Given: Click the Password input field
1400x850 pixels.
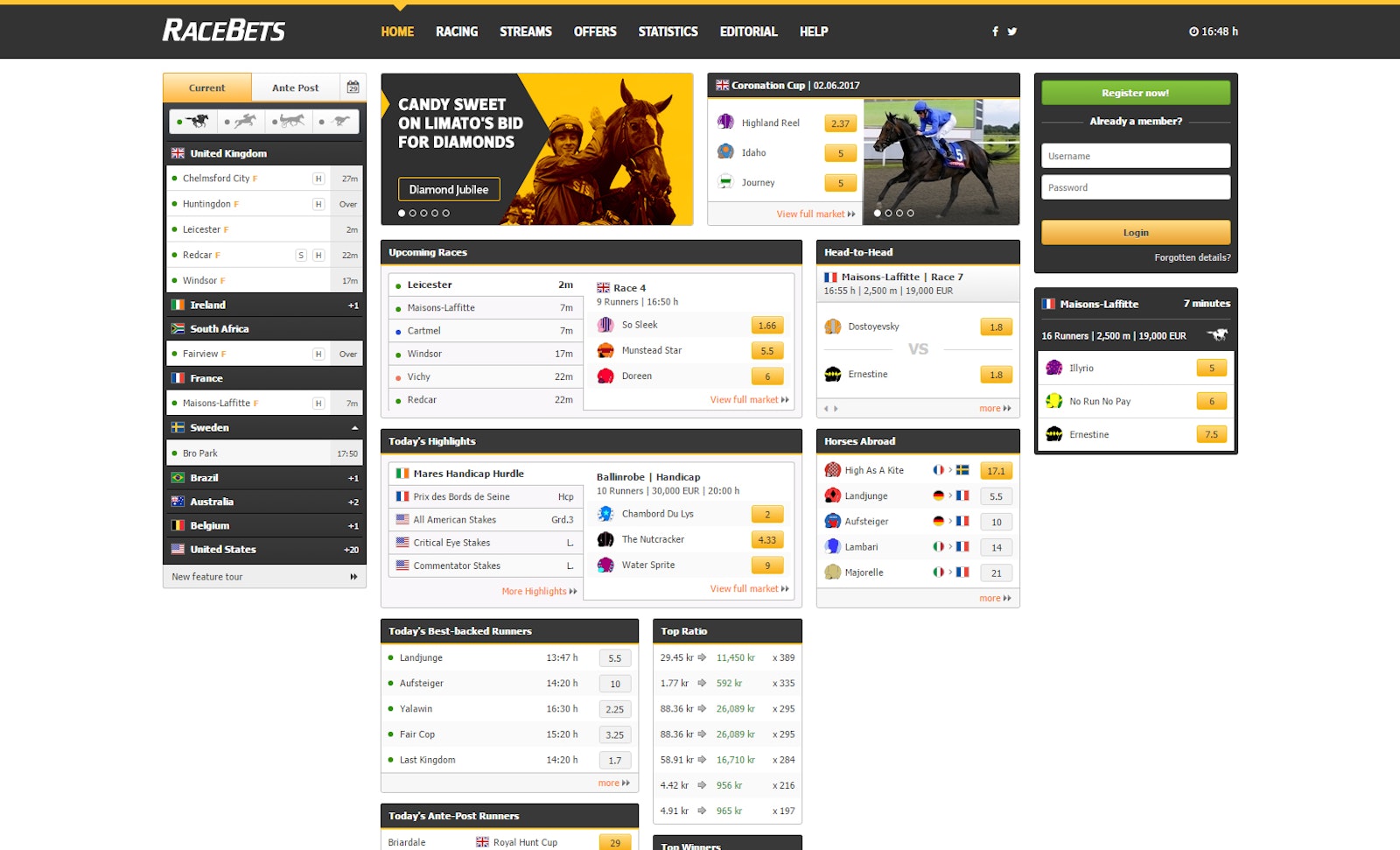Looking at the screenshot, I should 1135,186.
